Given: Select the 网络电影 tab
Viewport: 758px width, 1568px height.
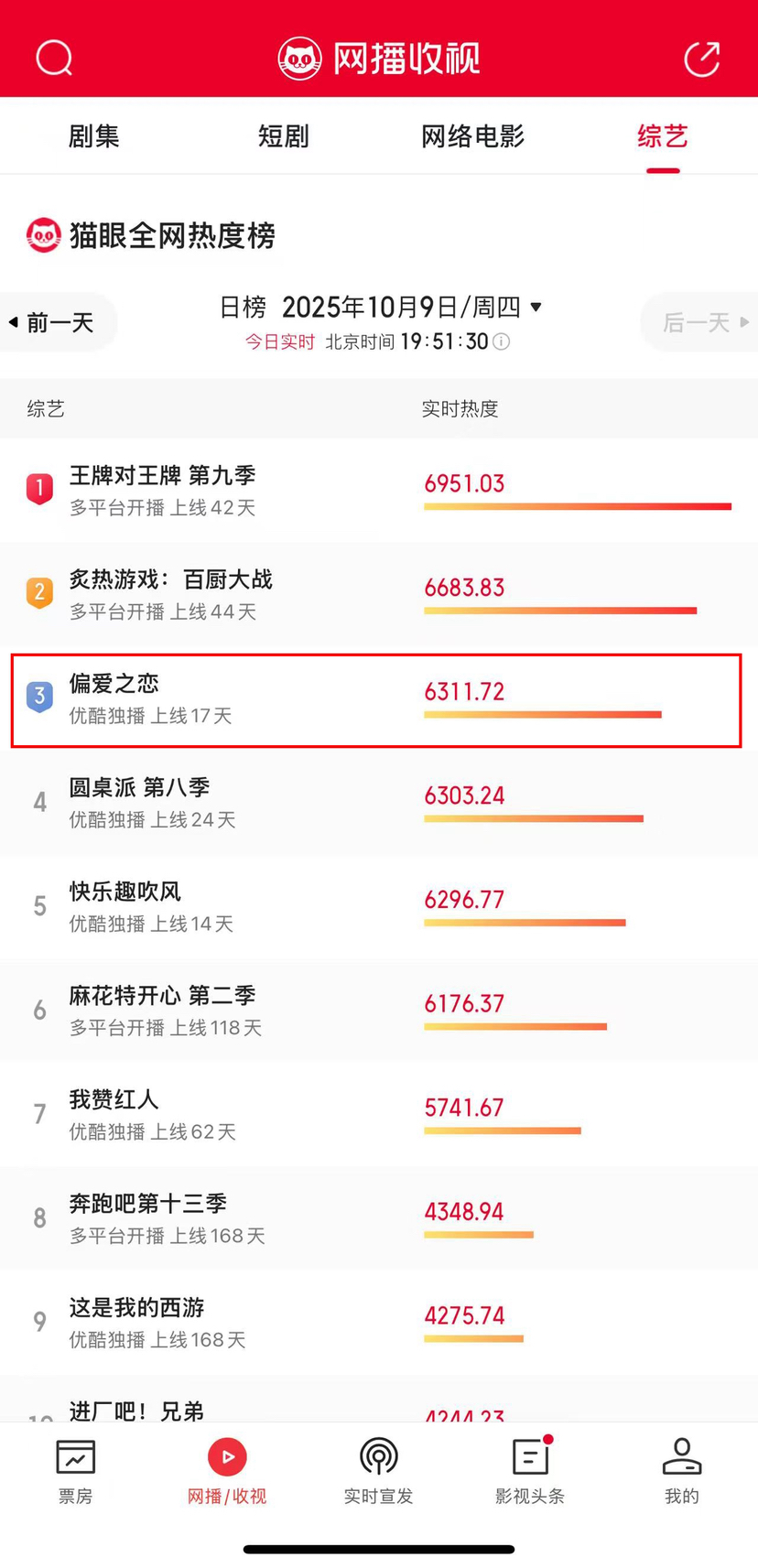Looking at the screenshot, I should coord(472,137).
